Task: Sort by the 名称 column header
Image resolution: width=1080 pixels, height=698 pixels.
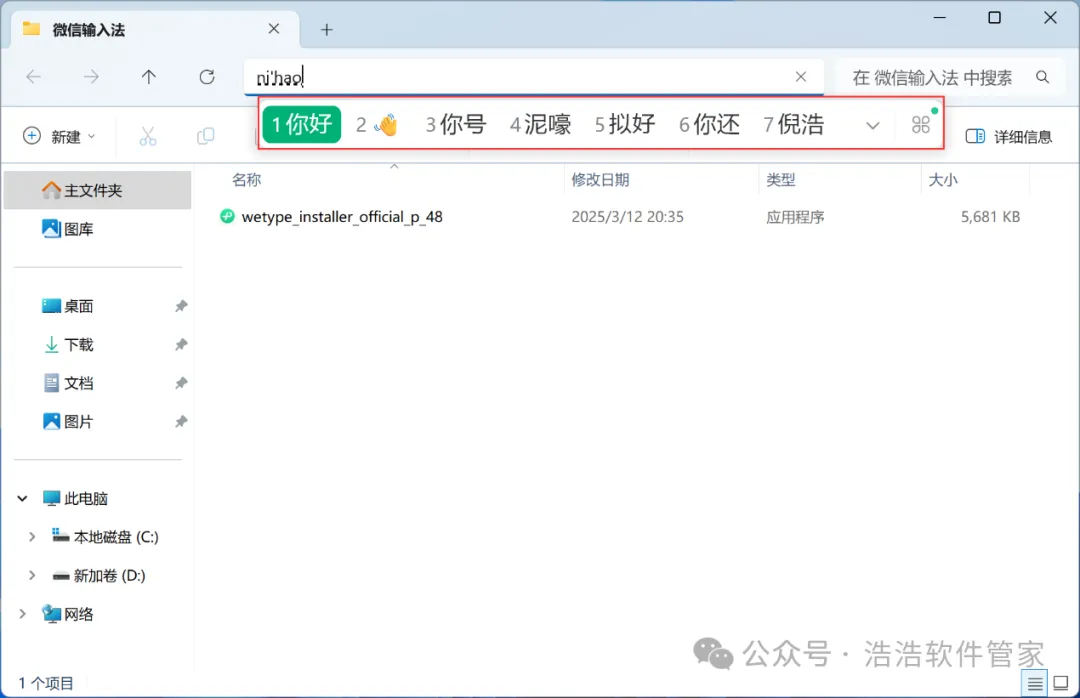Action: coord(247,180)
